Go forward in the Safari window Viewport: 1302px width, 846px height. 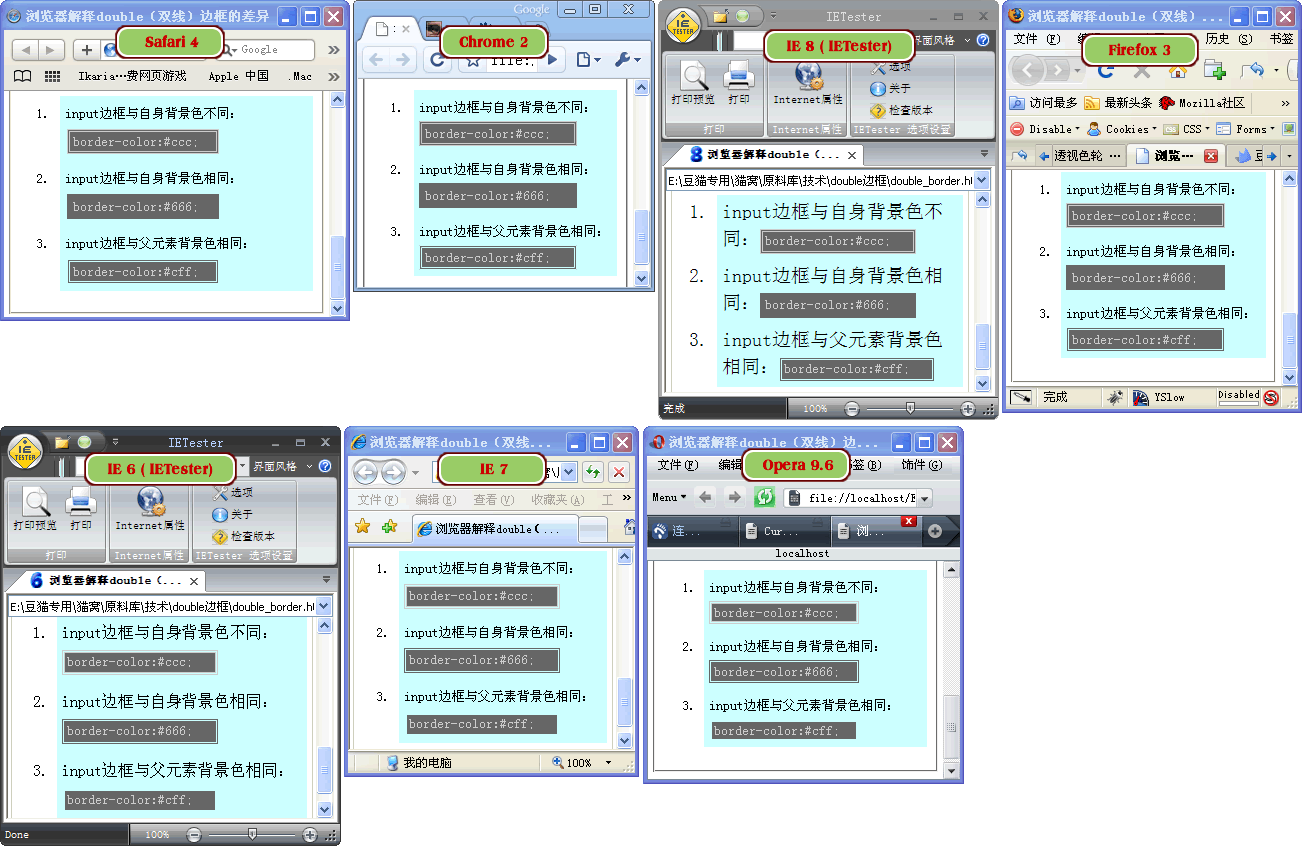click(x=52, y=50)
